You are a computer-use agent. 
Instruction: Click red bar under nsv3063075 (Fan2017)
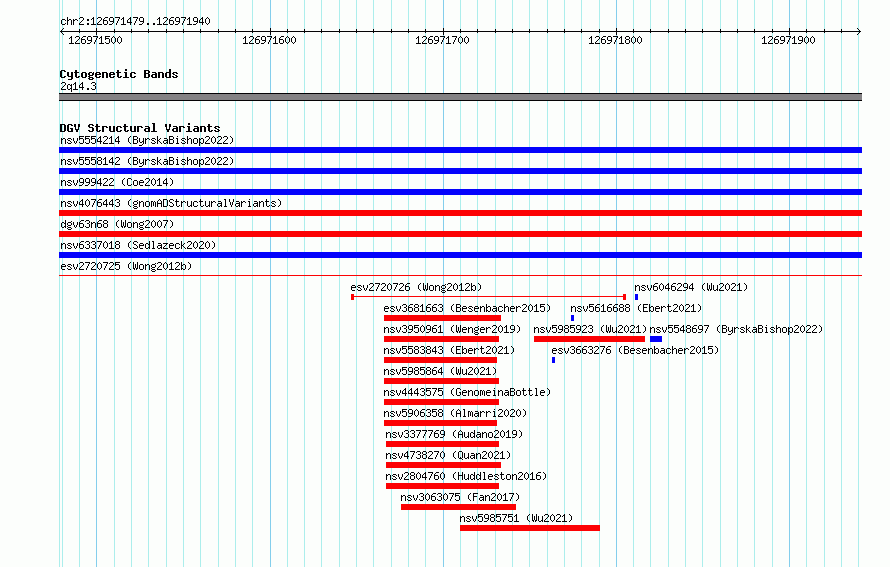coord(458,507)
